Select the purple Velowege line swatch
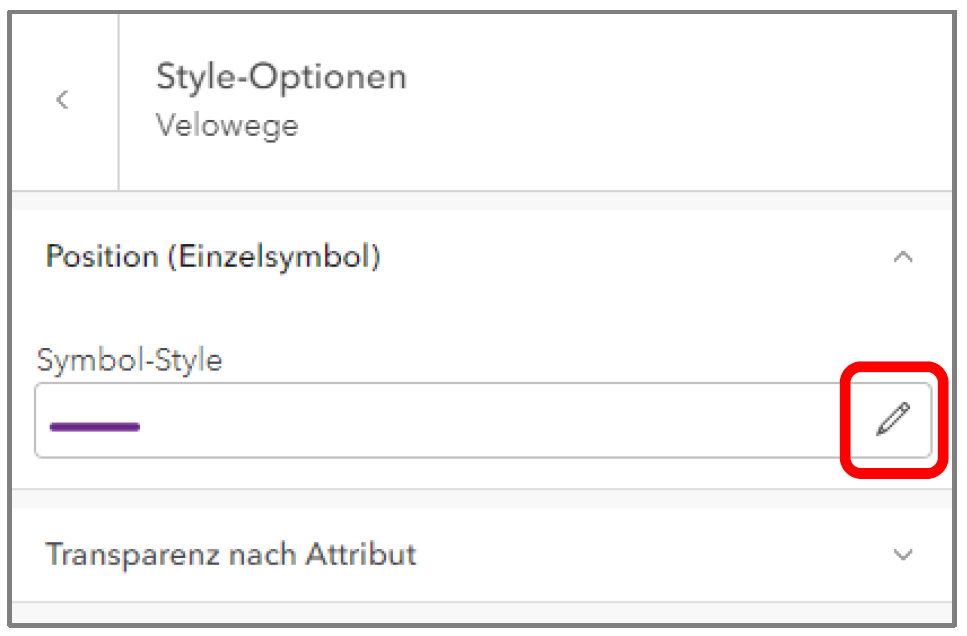967x636 pixels. pos(94,427)
